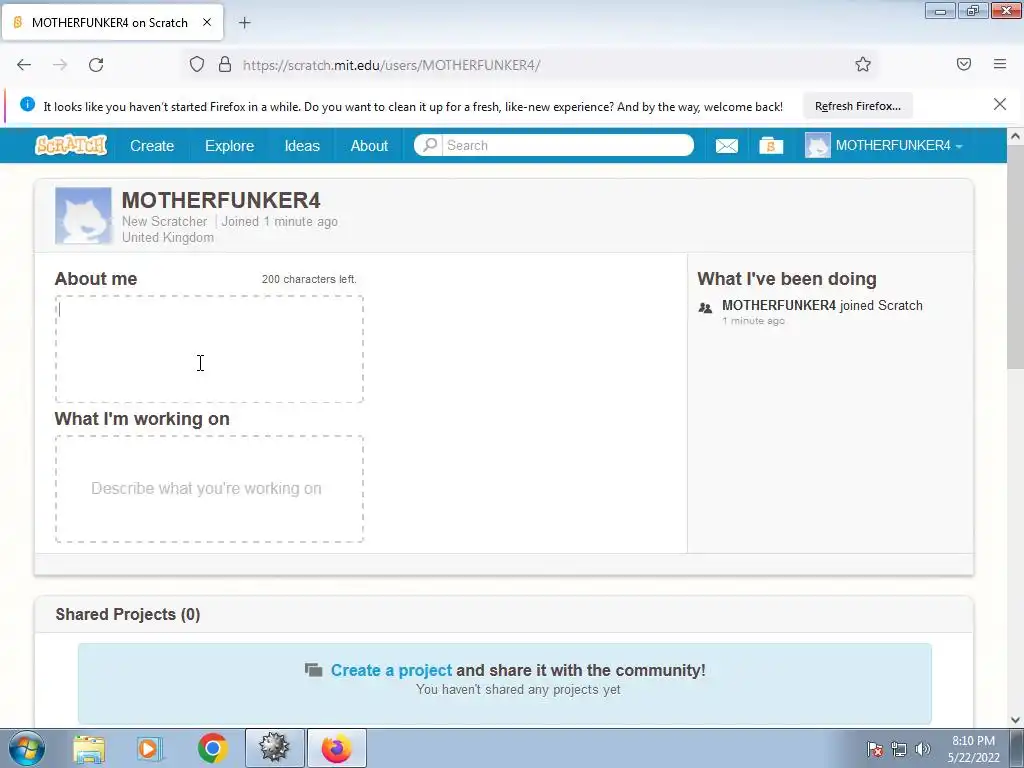Click the Scratch logo in navbar
Screen dimensions: 1024x768
coord(71,145)
